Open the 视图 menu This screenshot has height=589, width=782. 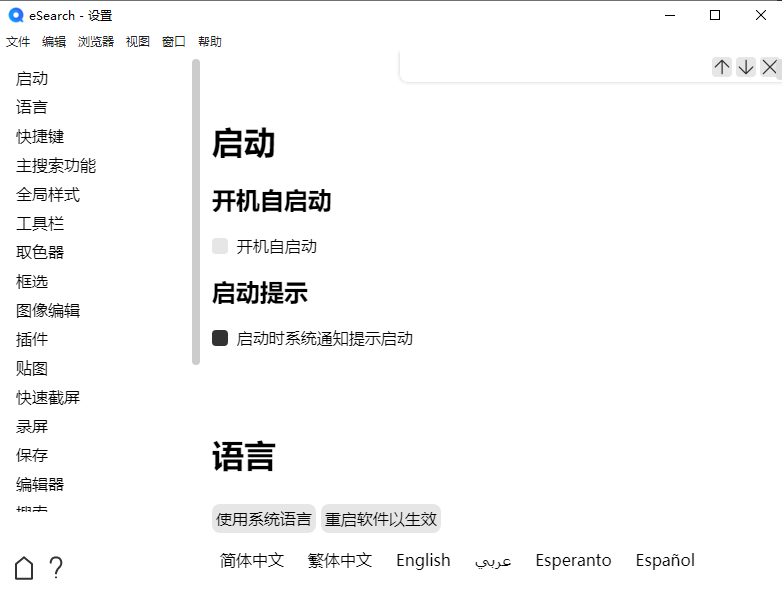point(138,41)
